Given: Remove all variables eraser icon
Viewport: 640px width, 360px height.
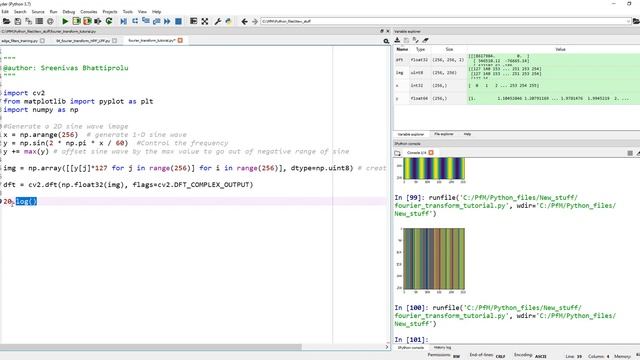Looking at the screenshot, I should click(425, 40).
